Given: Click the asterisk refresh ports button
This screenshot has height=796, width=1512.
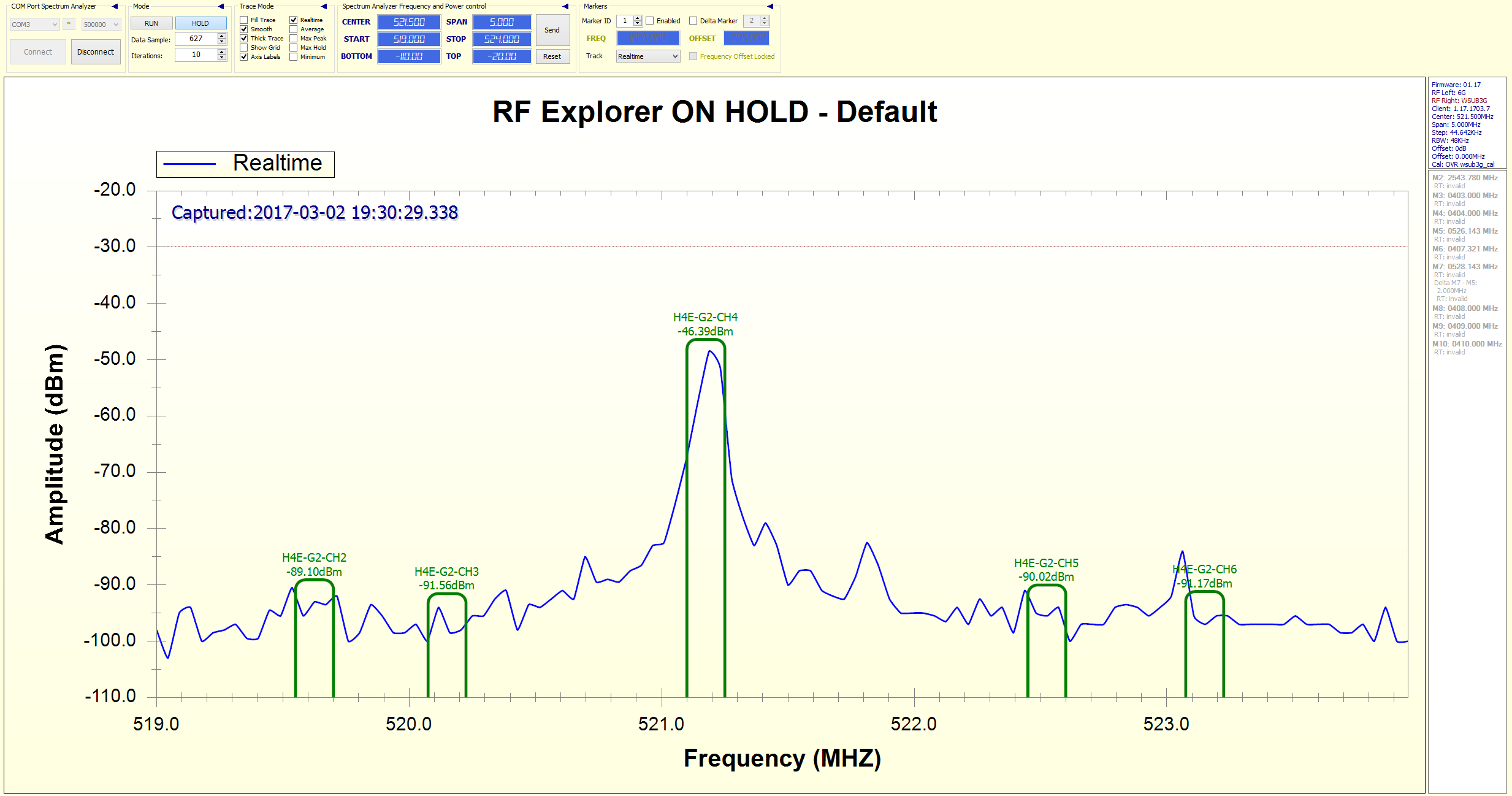Looking at the screenshot, I should tap(69, 25).
